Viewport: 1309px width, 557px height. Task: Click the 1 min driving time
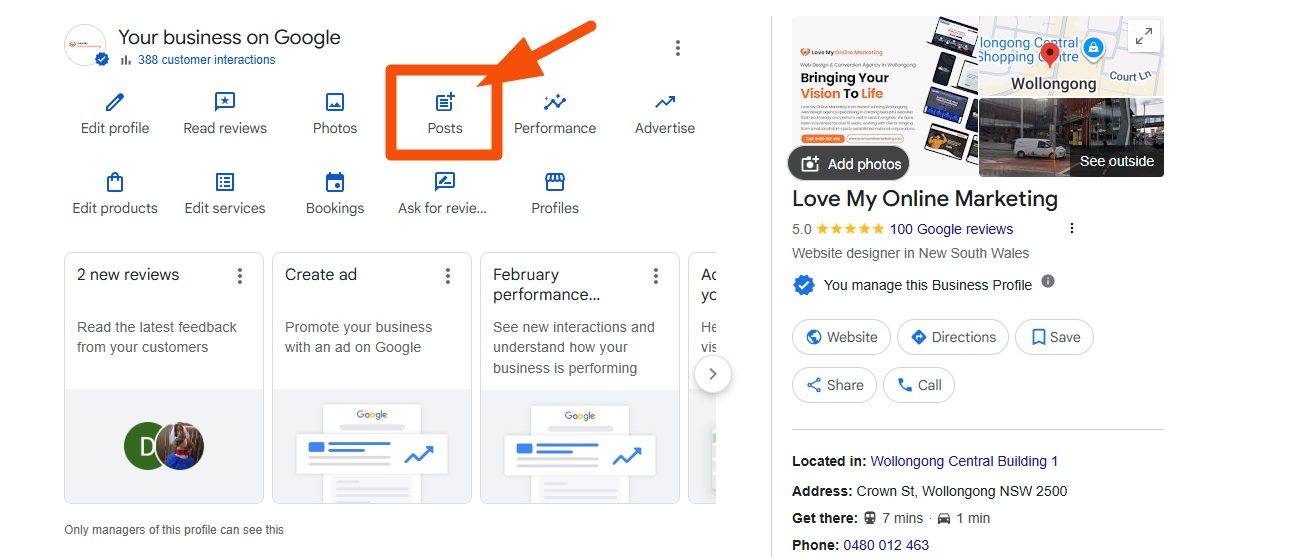tap(973, 518)
